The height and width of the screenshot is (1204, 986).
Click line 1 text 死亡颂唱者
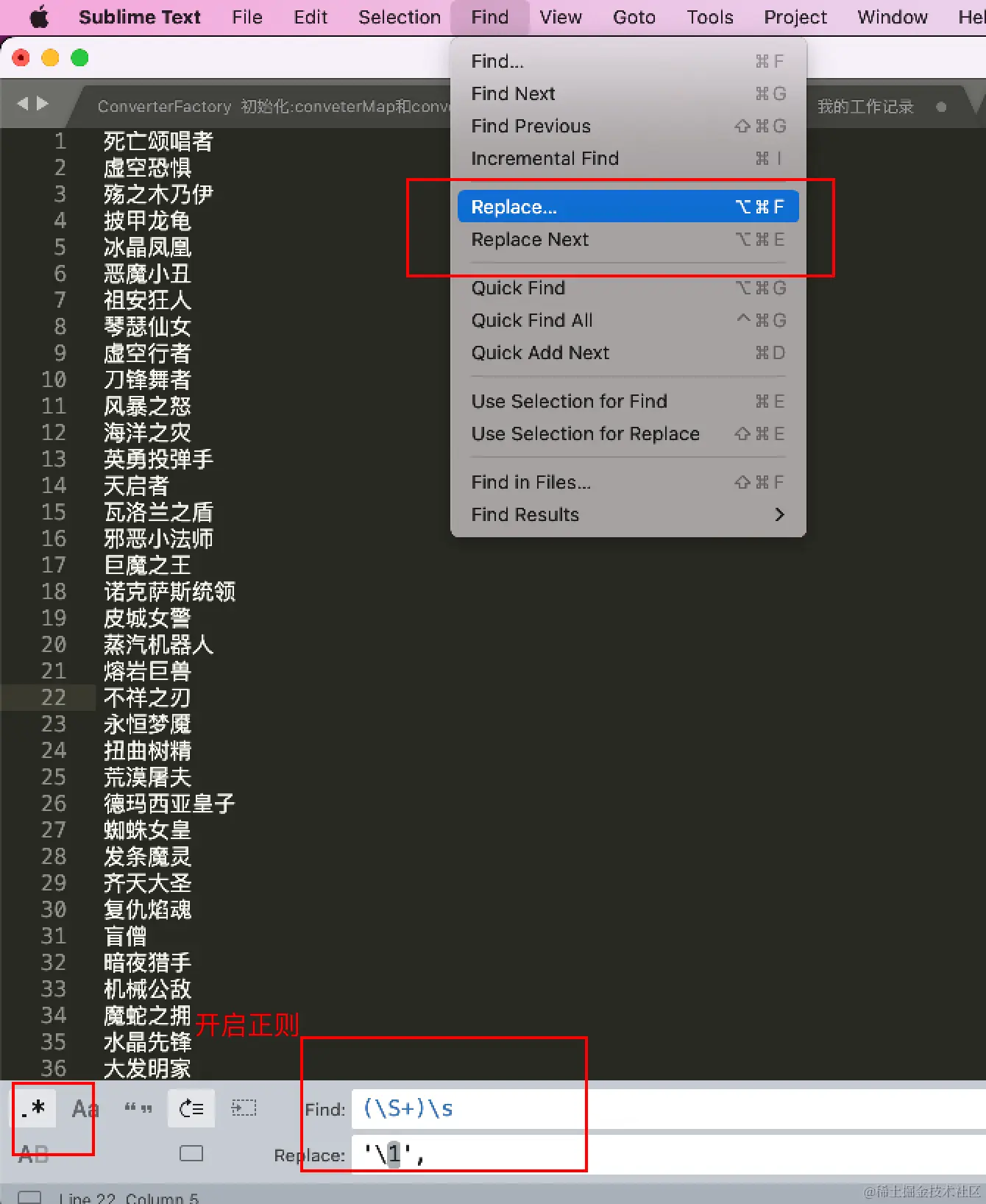[x=158, y=141]
